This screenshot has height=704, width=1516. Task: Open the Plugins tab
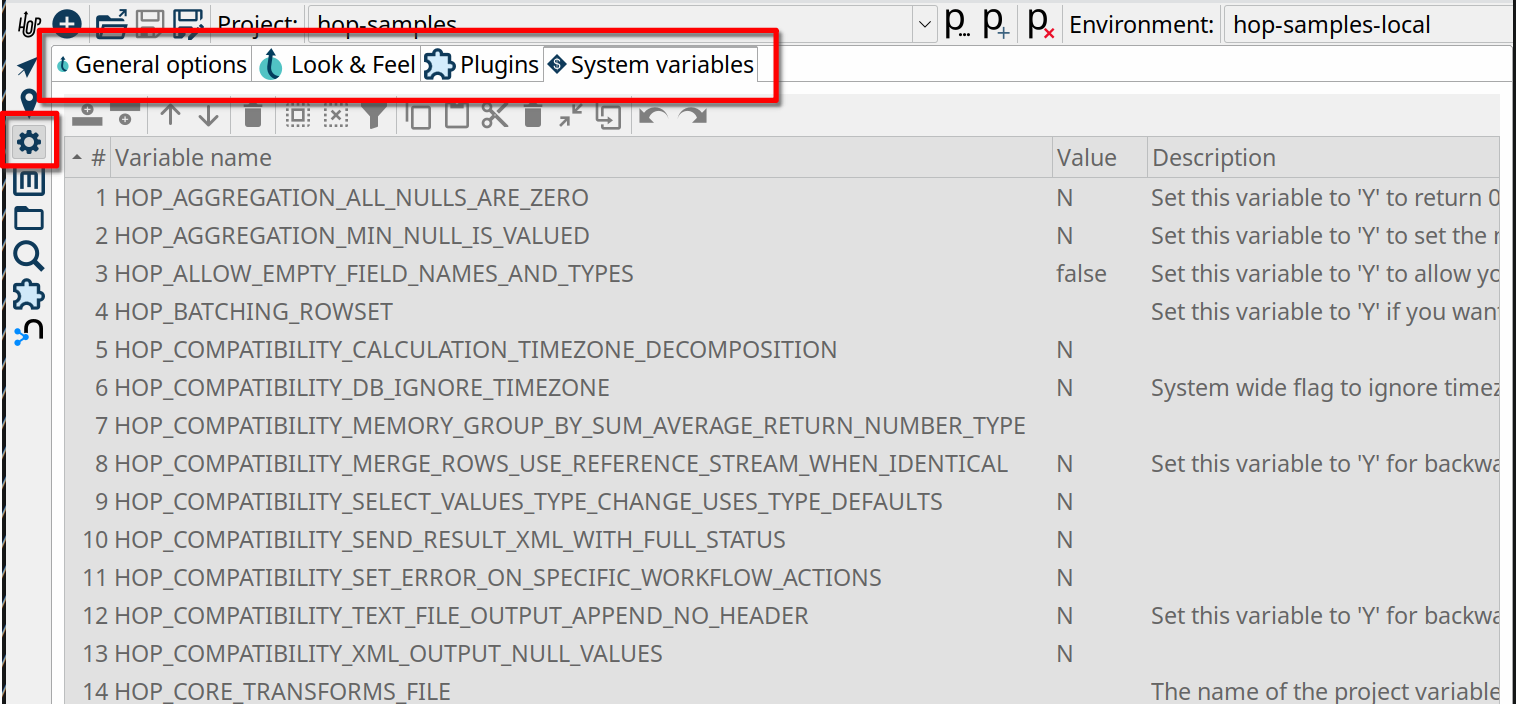(482, 65)
